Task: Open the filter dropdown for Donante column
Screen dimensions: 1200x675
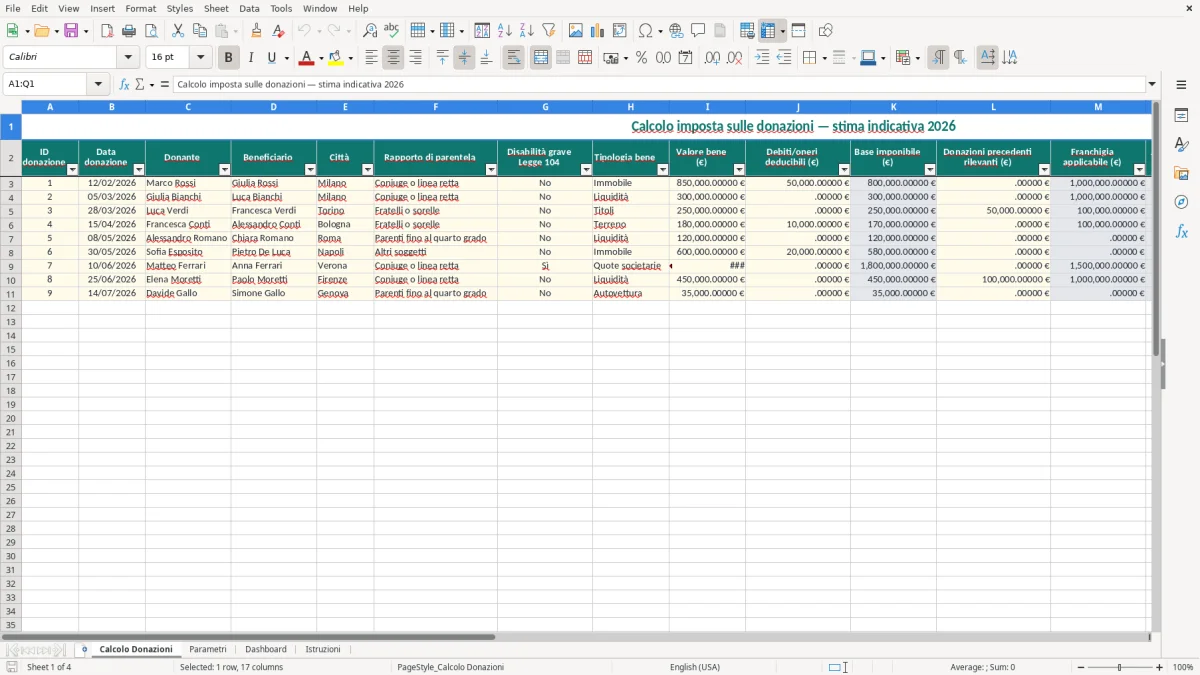Action: tap(224, 170)
